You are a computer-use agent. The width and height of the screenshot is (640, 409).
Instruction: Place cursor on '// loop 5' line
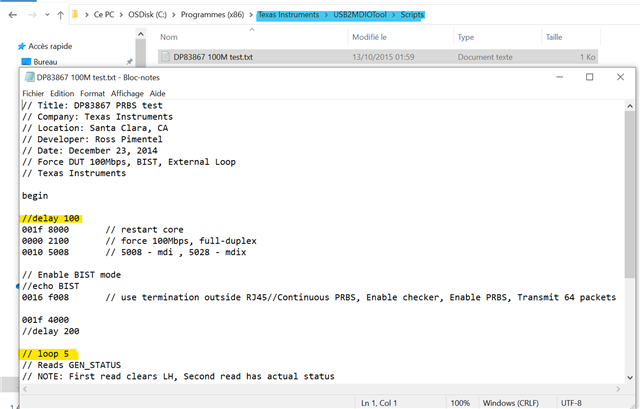coord(45,353)
